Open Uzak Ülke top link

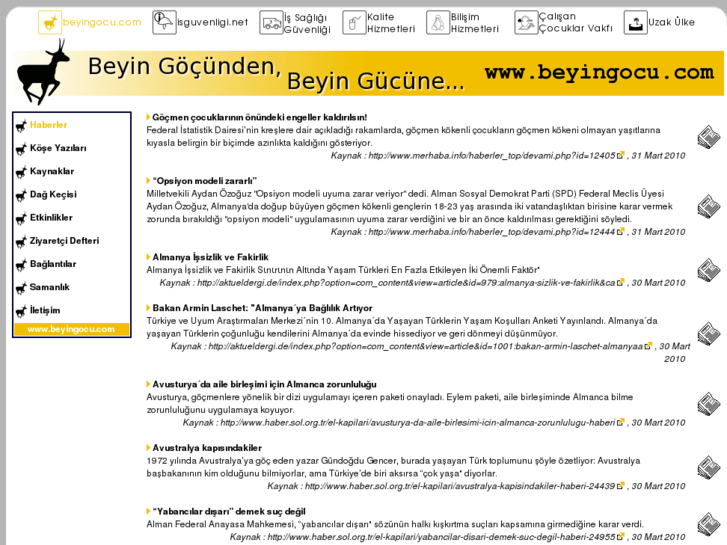pyautogui.click(x=671, y=22)
